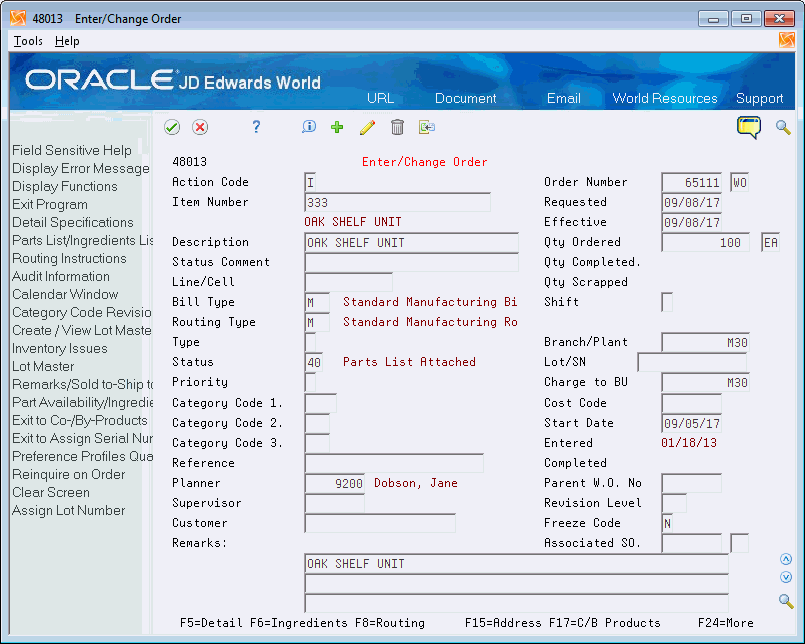Choose Assign Lot Number option
805x644 pixels.
68,510
